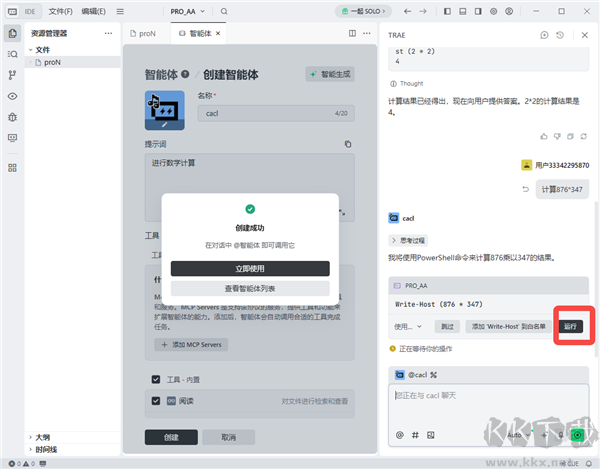
Task: Copy the answer with the copy icon
Action: click(570, 136)
